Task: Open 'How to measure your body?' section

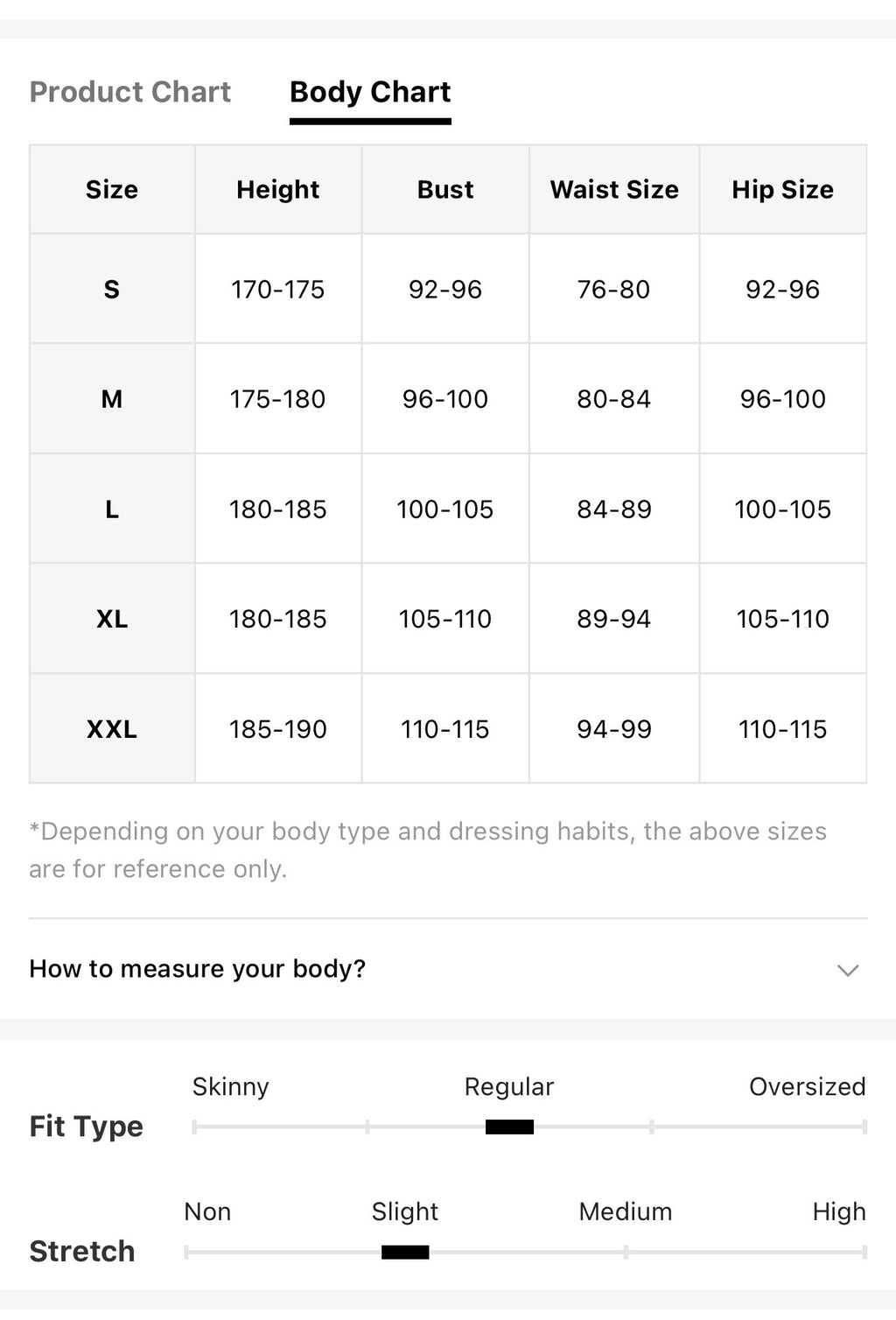Action: pos(448,969)
